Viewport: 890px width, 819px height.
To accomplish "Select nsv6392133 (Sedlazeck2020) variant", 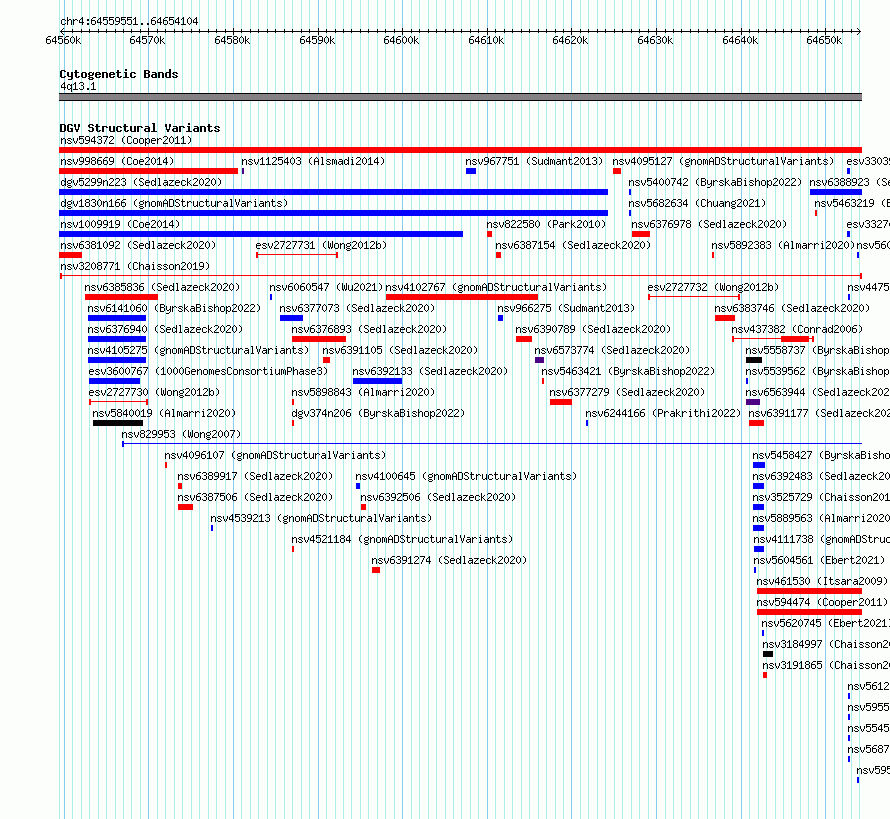I will tap(430, 371).
